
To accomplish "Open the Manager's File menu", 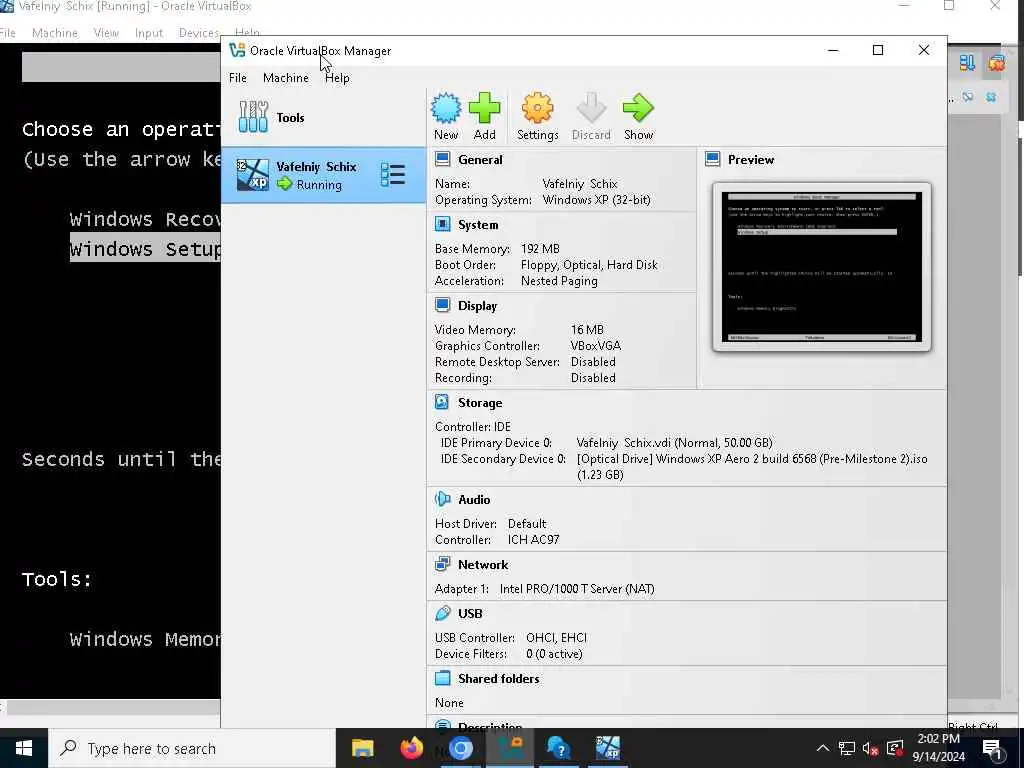I will pos(238,78).
